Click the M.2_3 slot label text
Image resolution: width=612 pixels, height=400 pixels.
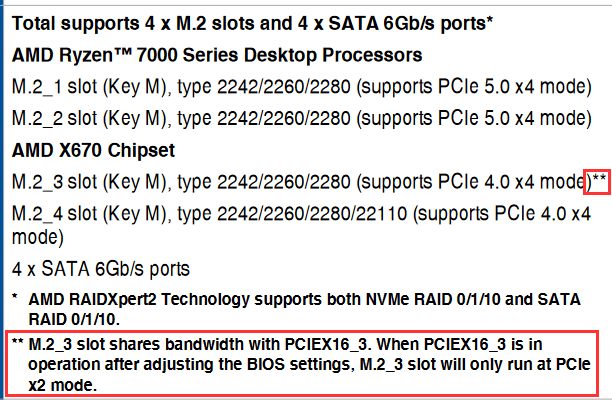click(x=52, y=183)
